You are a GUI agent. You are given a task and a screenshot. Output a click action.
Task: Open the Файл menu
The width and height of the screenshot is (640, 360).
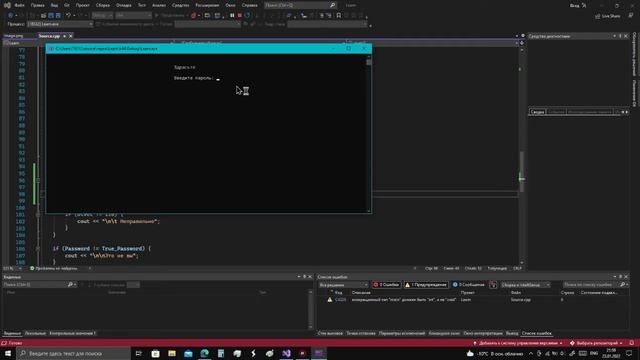pyautogui.click(x=19, y=5)
